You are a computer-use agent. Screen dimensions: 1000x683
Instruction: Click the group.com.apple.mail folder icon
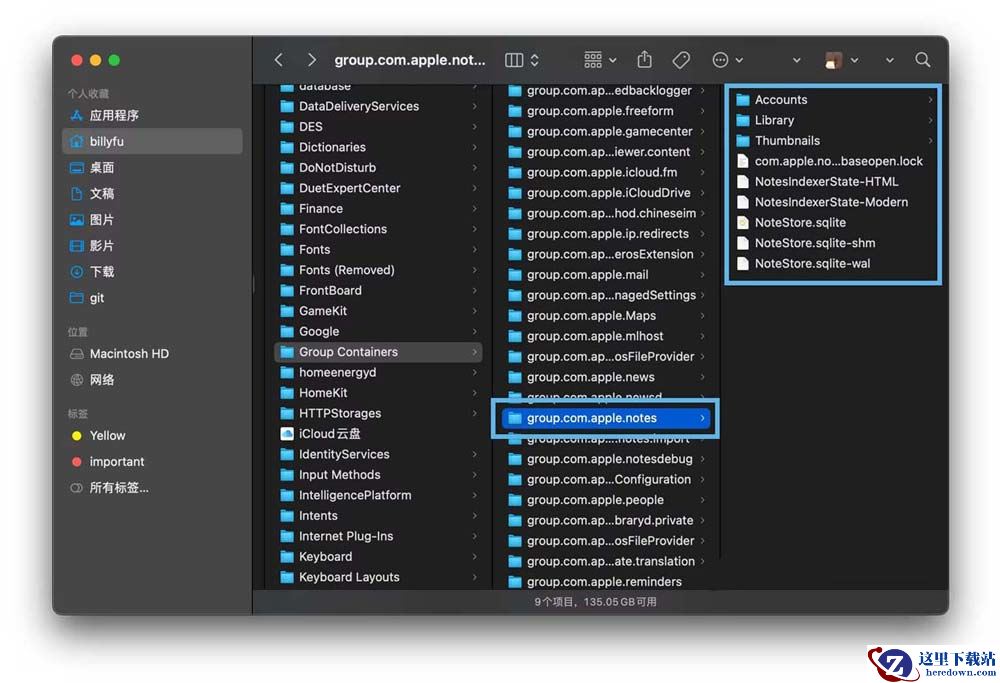515,275
